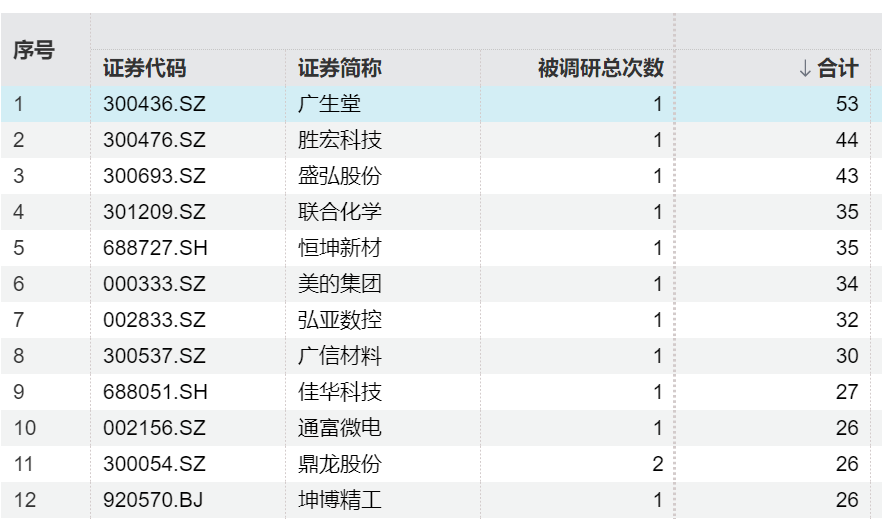Select stock code 688051.SH

[x=155, y=392]
